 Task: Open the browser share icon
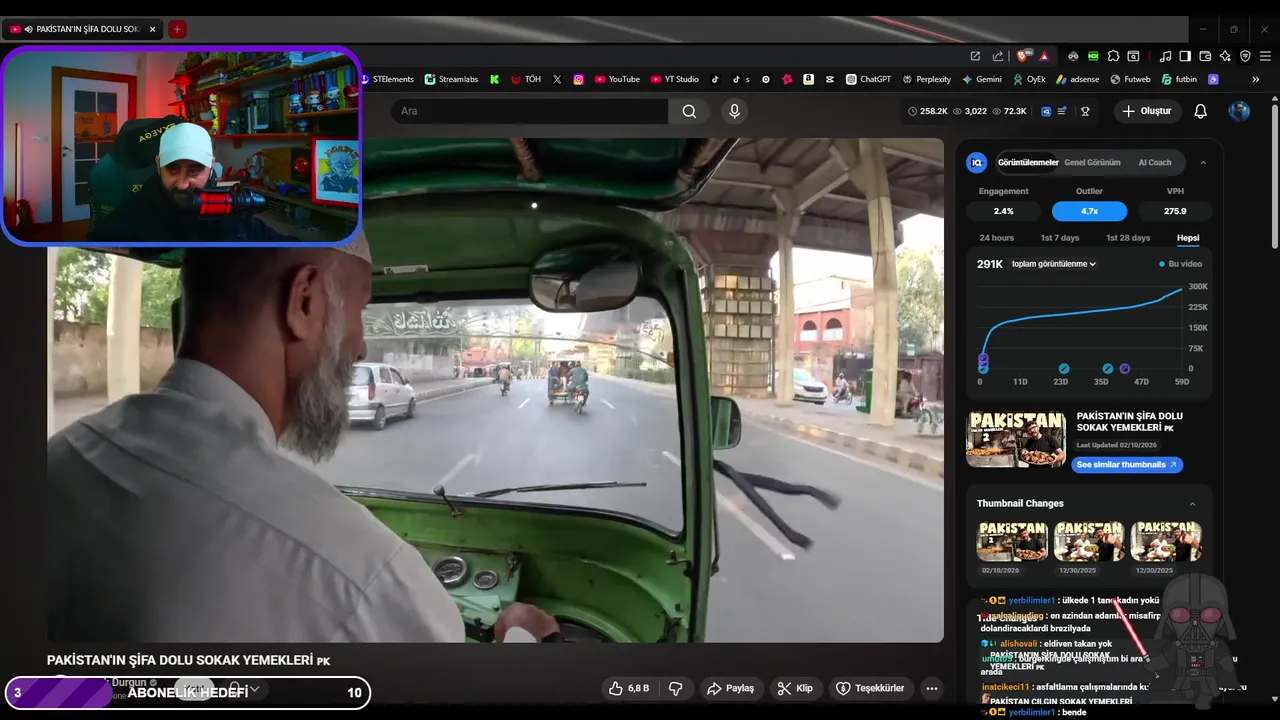click(997, 56)
